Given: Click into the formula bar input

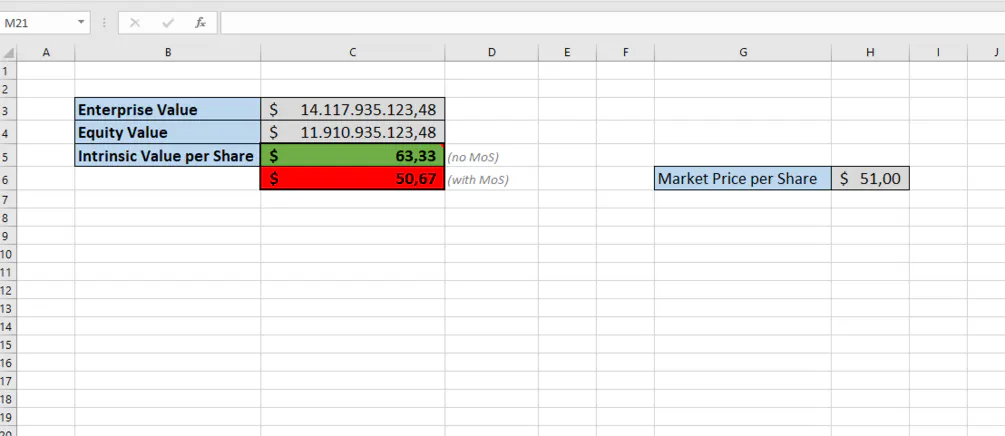Looking at the screenshot, I should 612,23.
